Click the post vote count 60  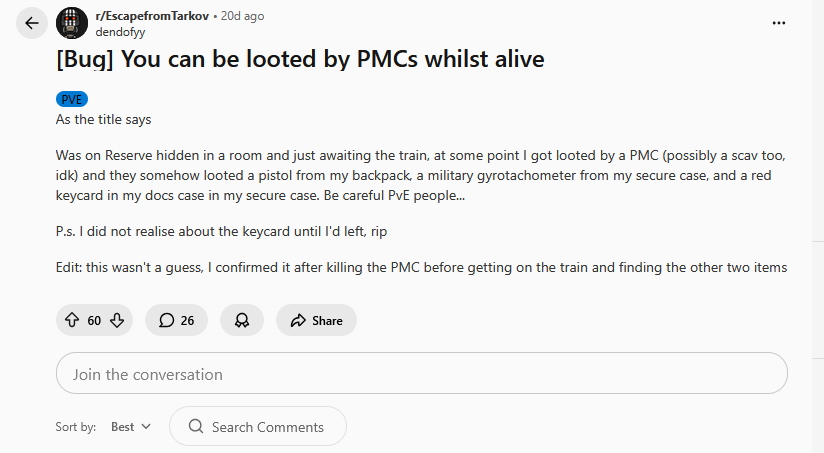94,320
